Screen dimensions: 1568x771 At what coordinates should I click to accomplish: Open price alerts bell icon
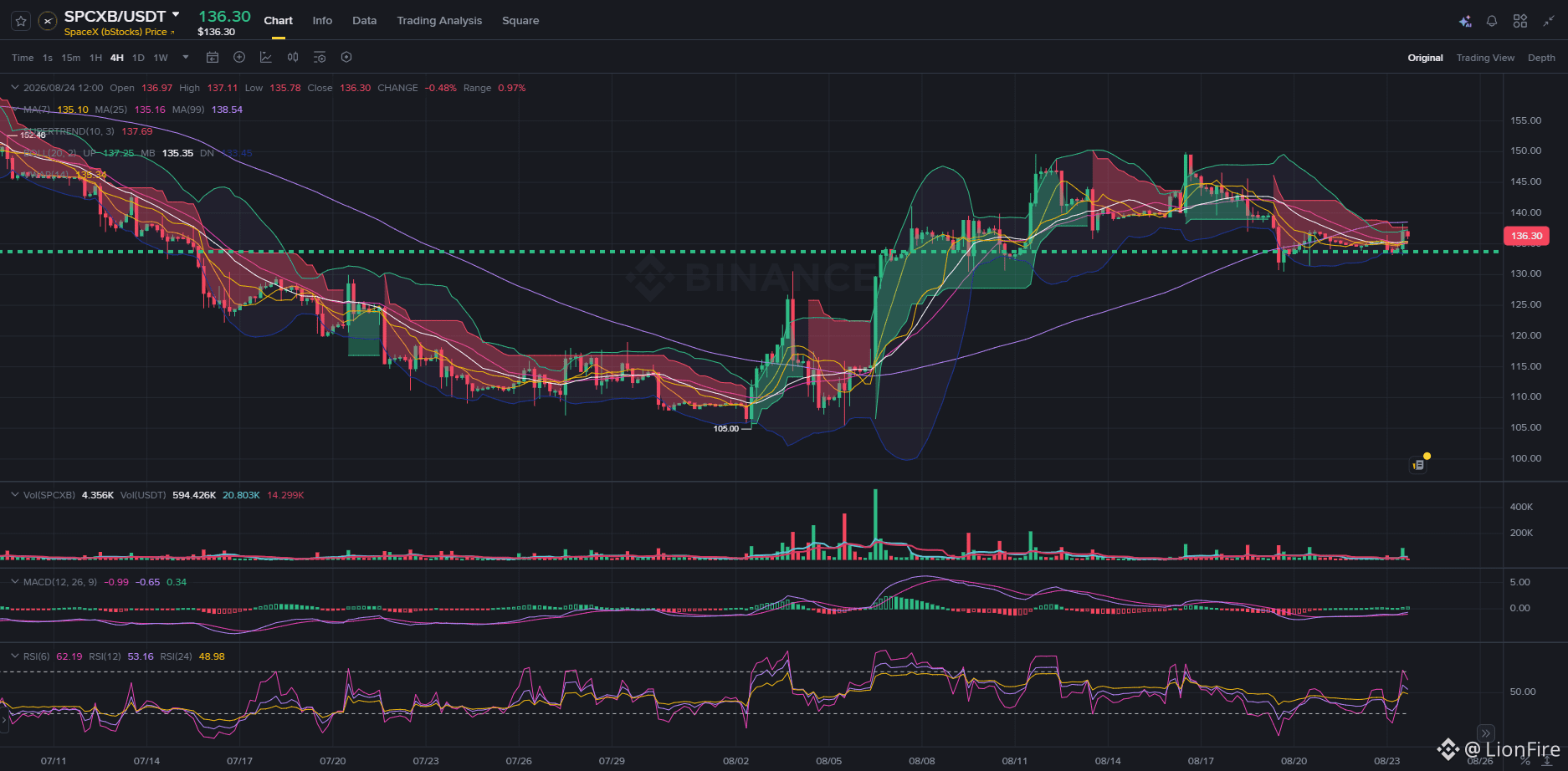point(1492,21)
